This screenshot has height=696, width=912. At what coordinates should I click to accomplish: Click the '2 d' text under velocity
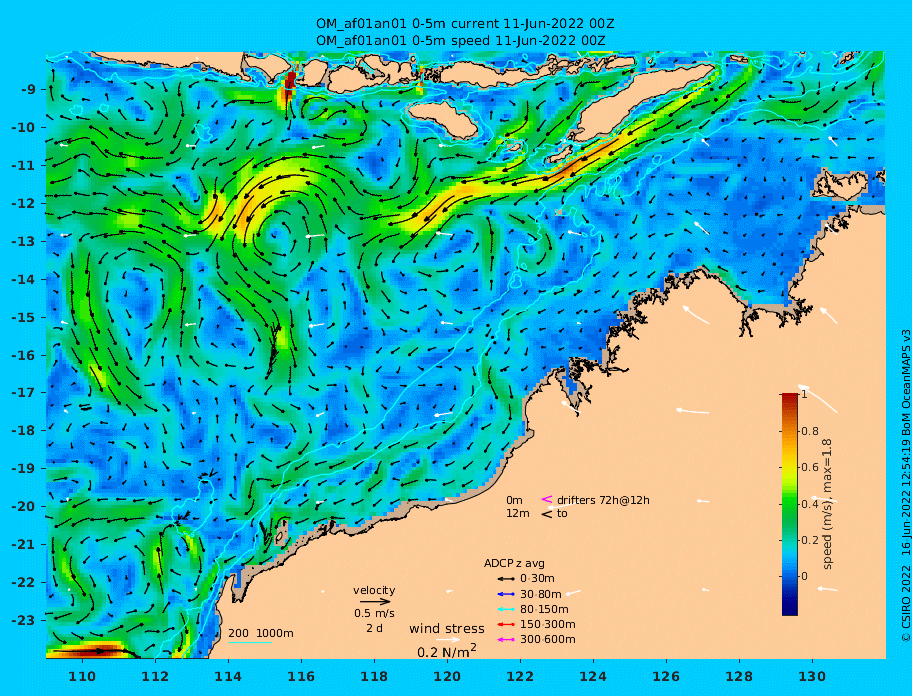tap(374, 629)
